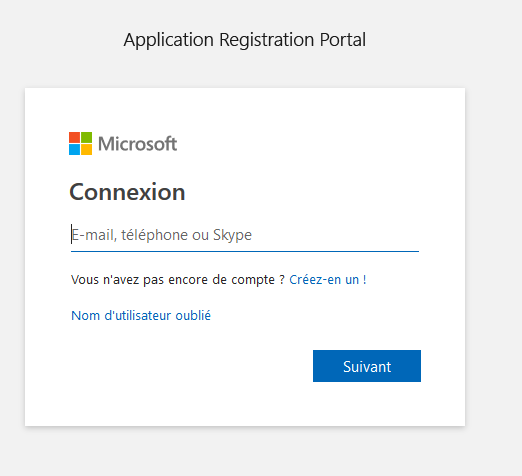
Task: Focus the E-mail, téléphone ou Skype field
Action: click(245, 235)
